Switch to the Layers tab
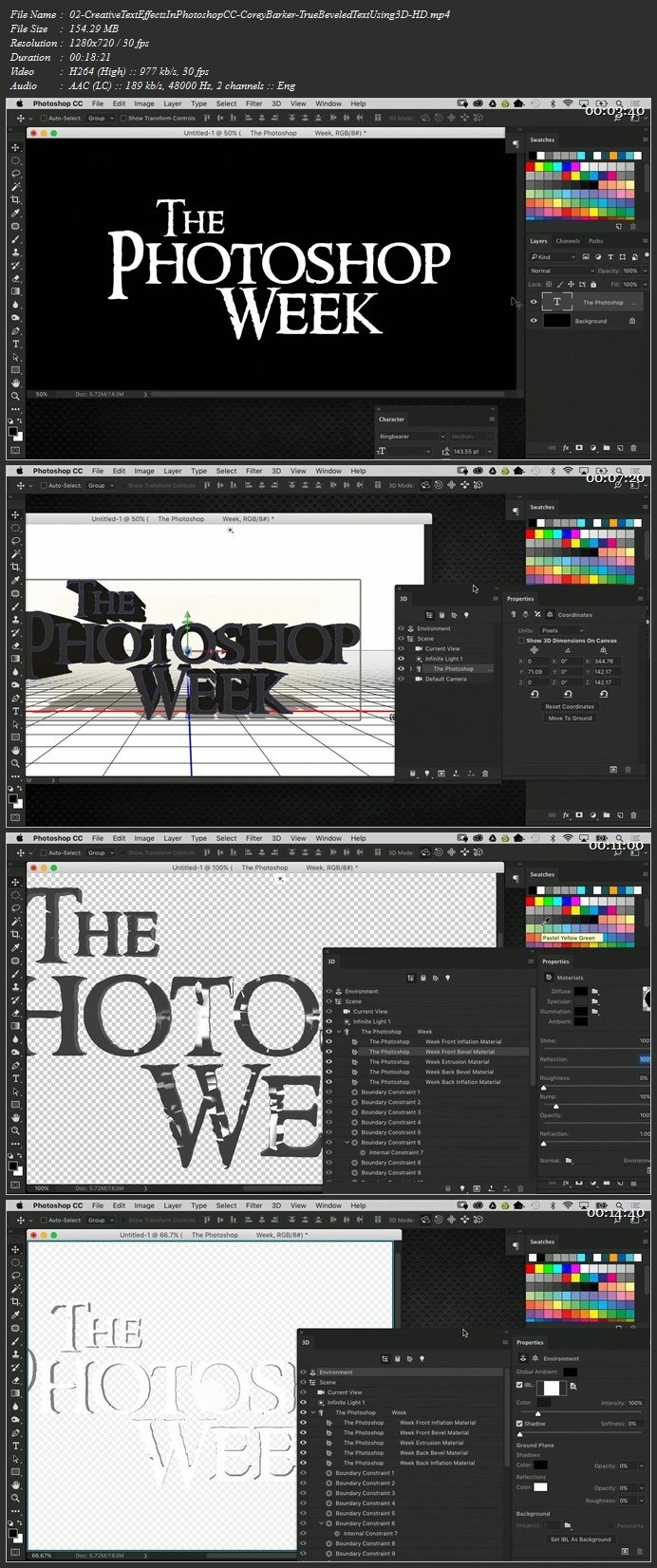The image size is (657, 1568). pyautogui.click(x=539, y=241)
